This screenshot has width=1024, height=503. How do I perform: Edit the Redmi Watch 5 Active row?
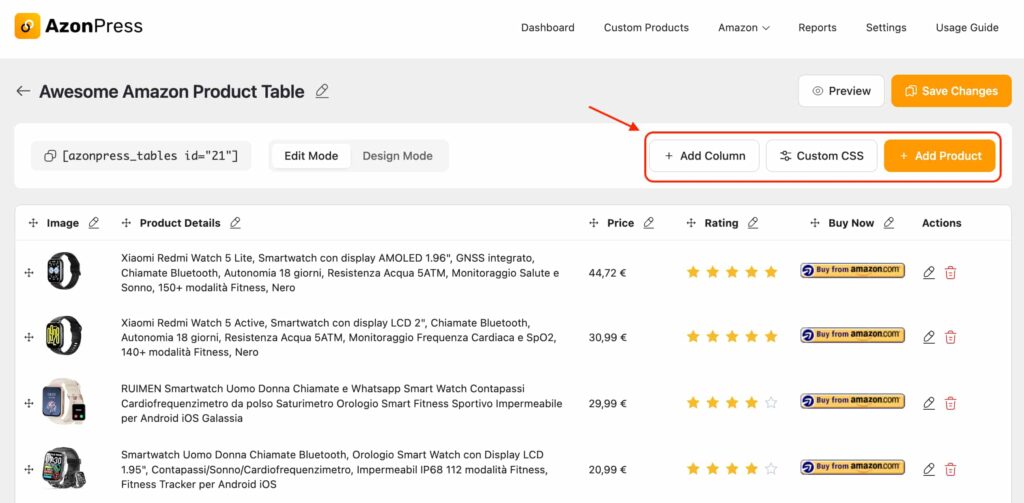coord(929,337)
